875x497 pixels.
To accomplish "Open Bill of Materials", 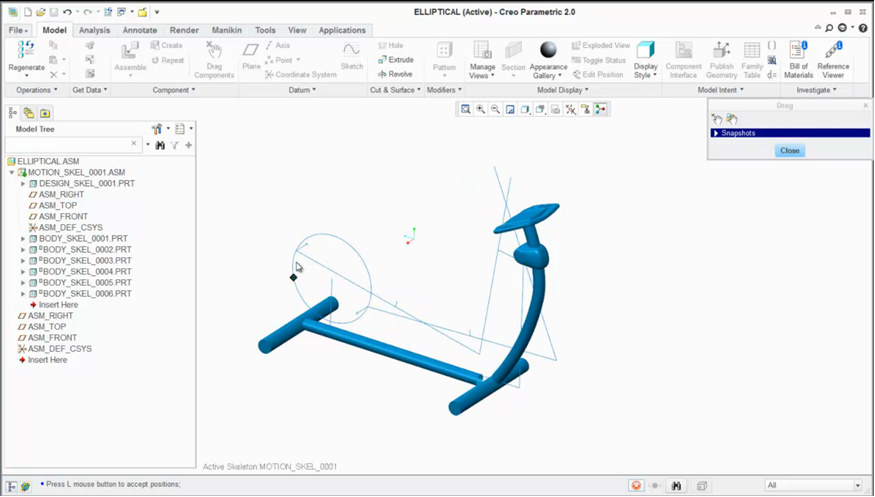I will tap(798, 60).
